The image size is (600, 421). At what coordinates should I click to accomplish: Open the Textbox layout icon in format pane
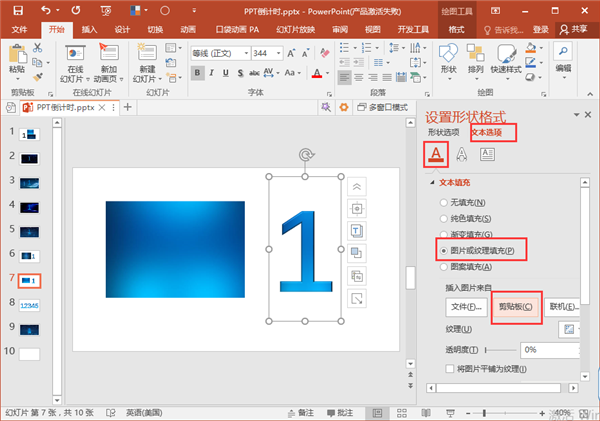click(487, 154)
